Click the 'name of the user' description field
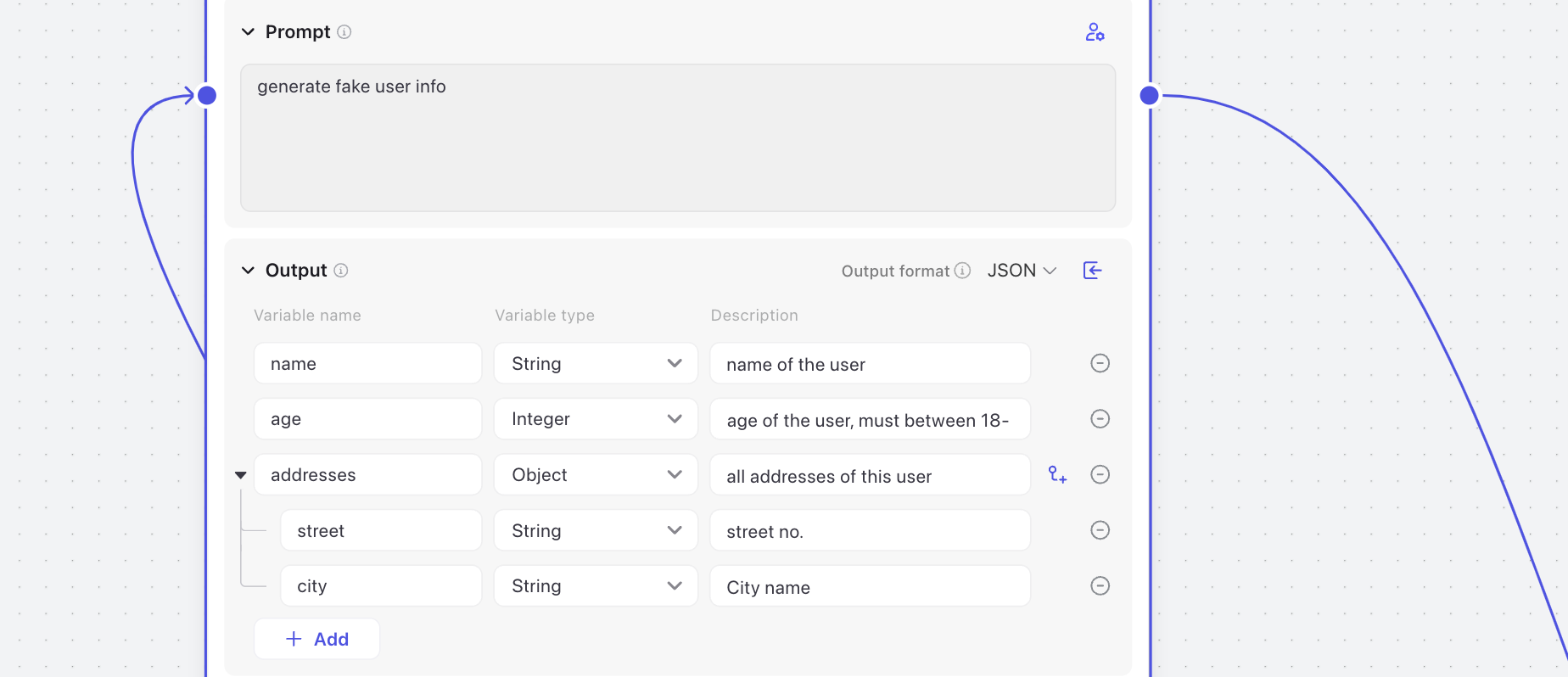The height and width of the screenshot is (677, 1568). (870, 364)
